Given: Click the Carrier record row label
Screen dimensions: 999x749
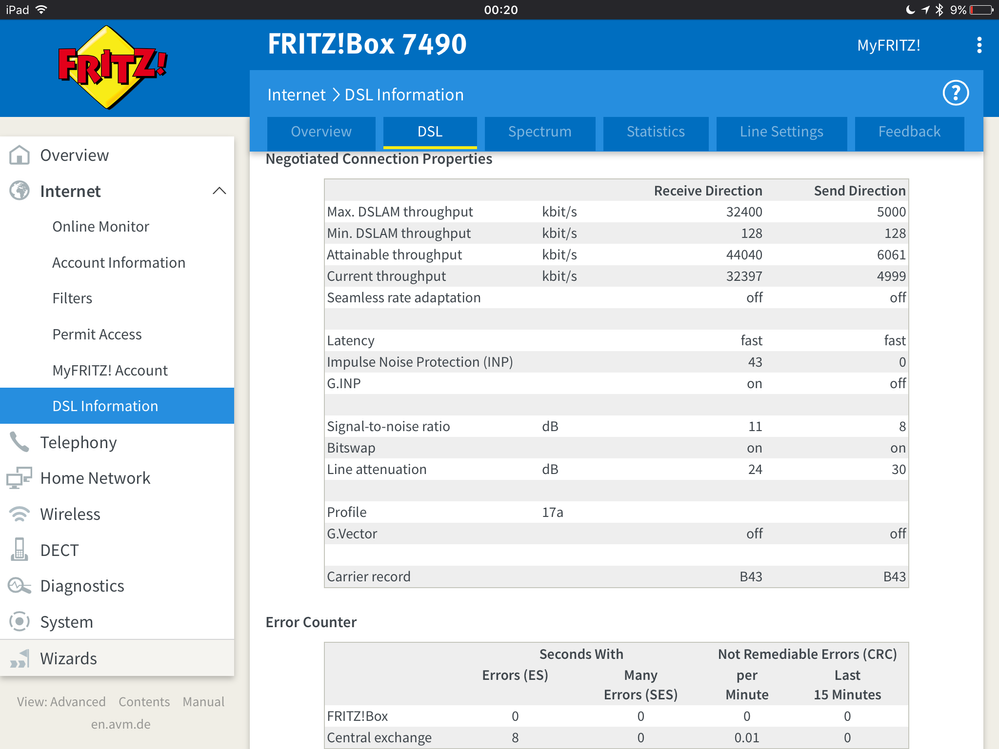Looking at the screenshot, I should (x=368, y=576).
